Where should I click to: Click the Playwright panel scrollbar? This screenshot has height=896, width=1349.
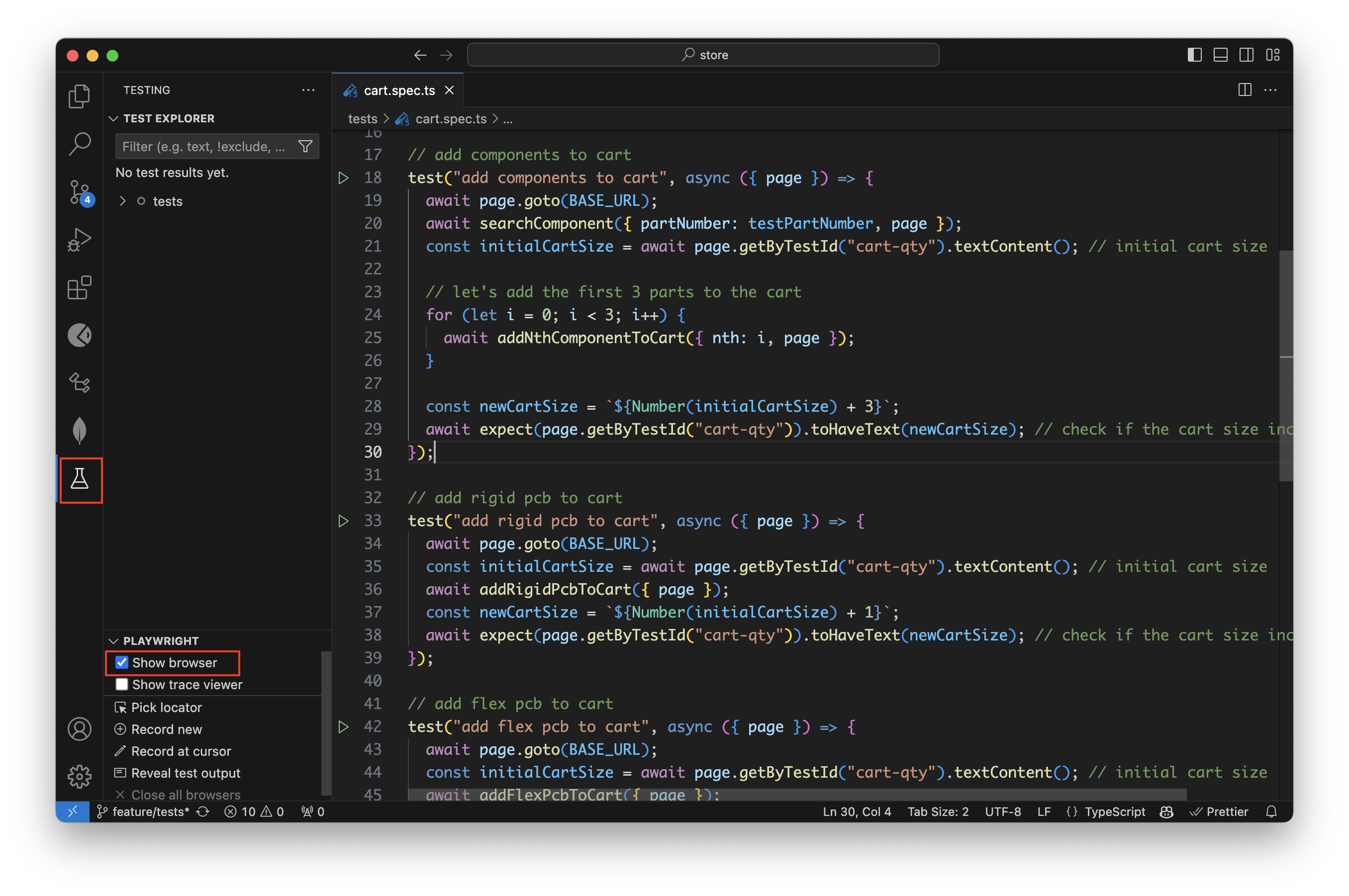point(326,723)
